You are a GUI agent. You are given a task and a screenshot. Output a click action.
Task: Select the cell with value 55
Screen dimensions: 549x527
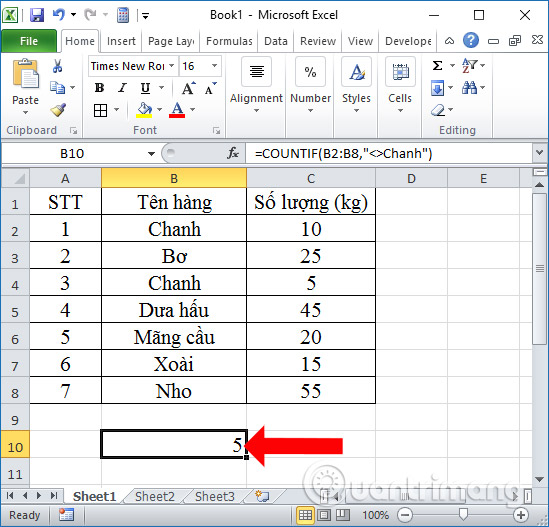pos(311,391)
